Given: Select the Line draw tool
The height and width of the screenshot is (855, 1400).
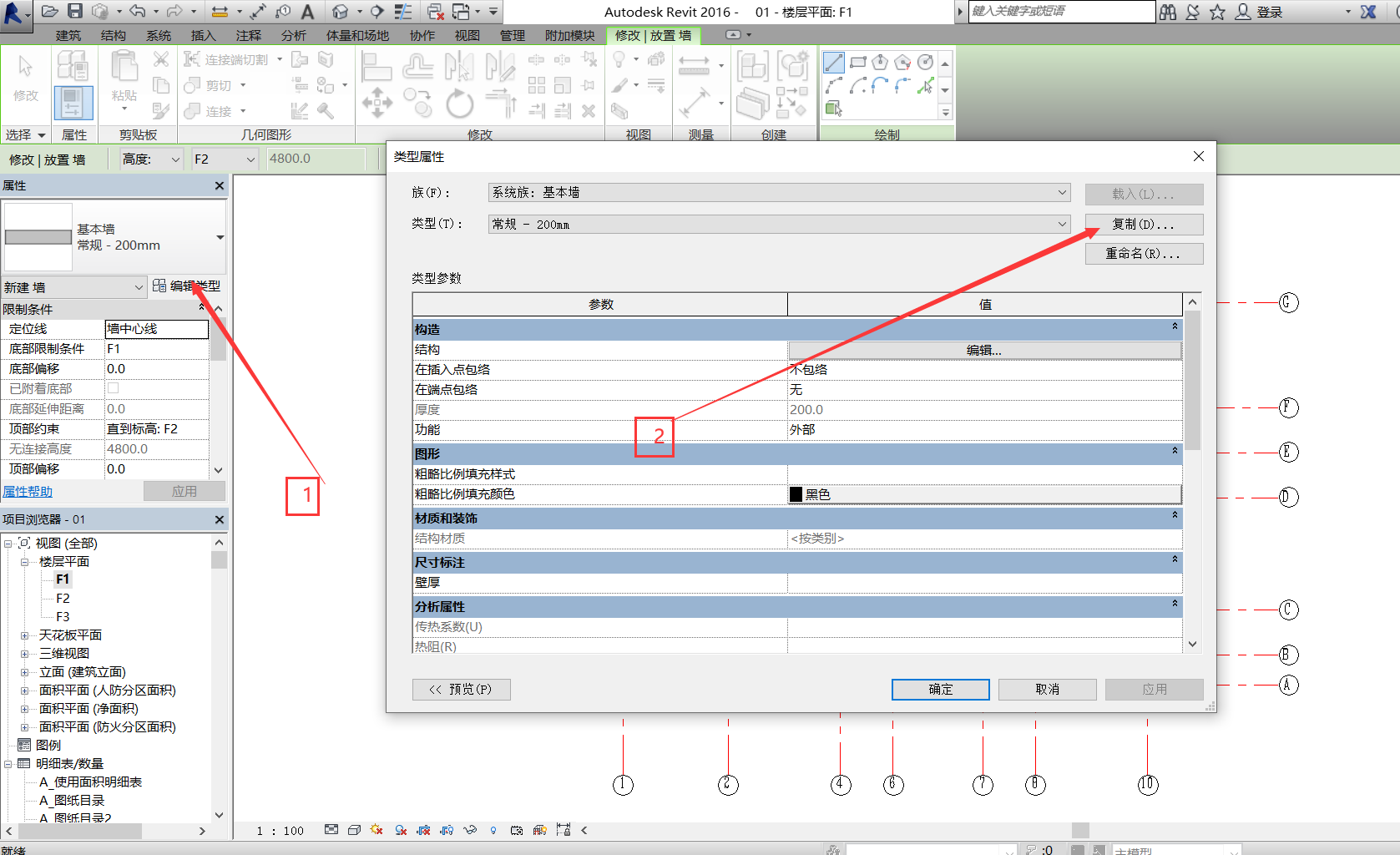Looking at the screenshot, I should 833,63.
